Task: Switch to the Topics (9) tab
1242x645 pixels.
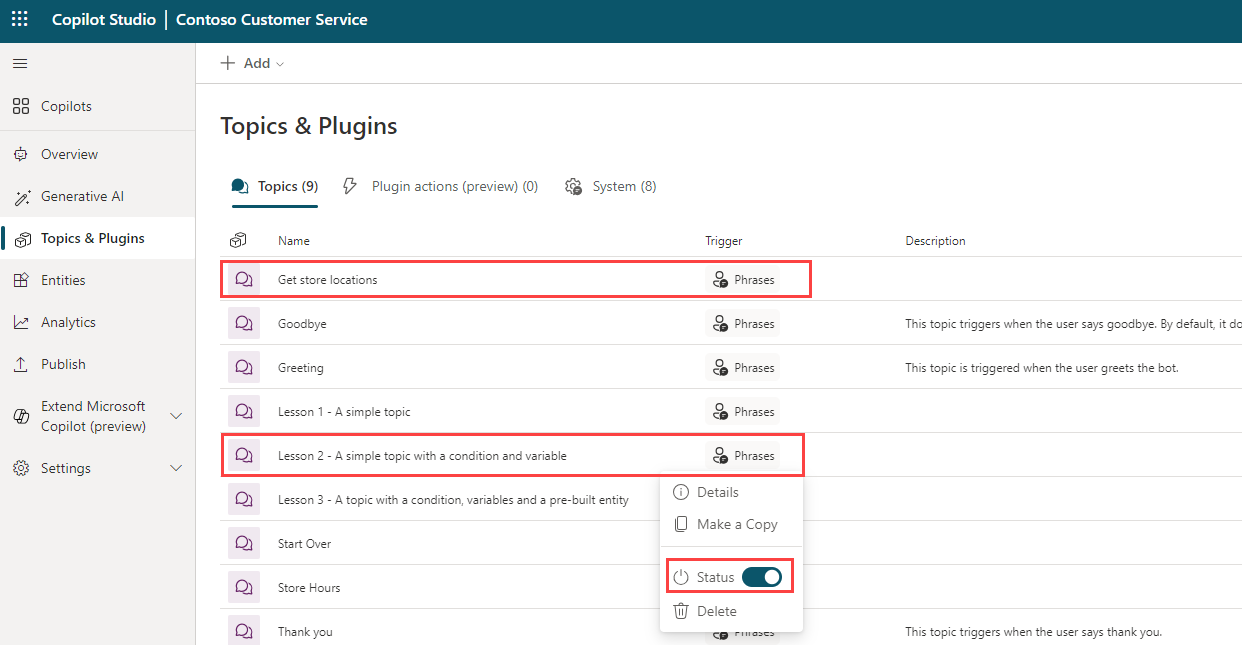Action: point(275,187)
